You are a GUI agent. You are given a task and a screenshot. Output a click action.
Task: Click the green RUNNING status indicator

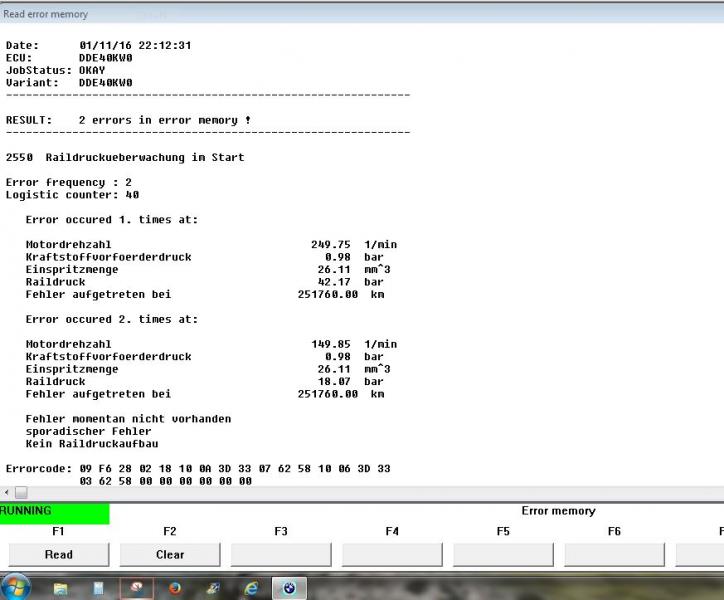click(x=54, y=512)
